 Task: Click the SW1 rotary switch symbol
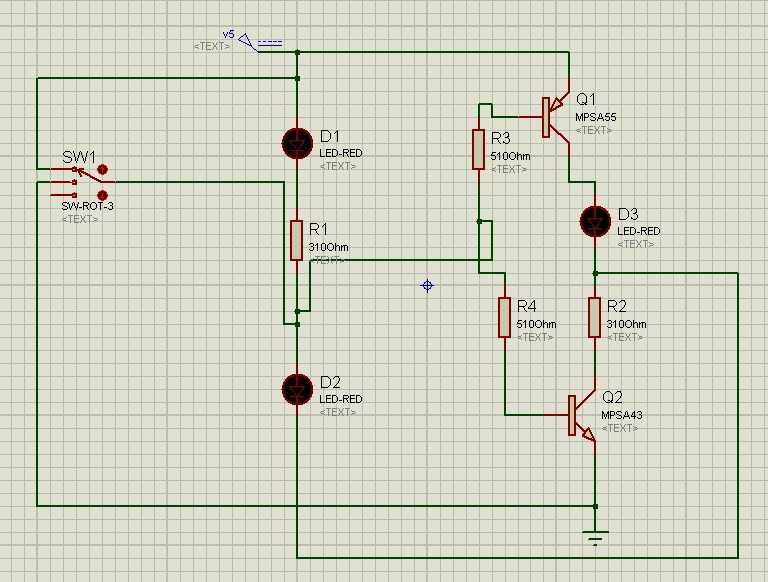tap(81, 182)
